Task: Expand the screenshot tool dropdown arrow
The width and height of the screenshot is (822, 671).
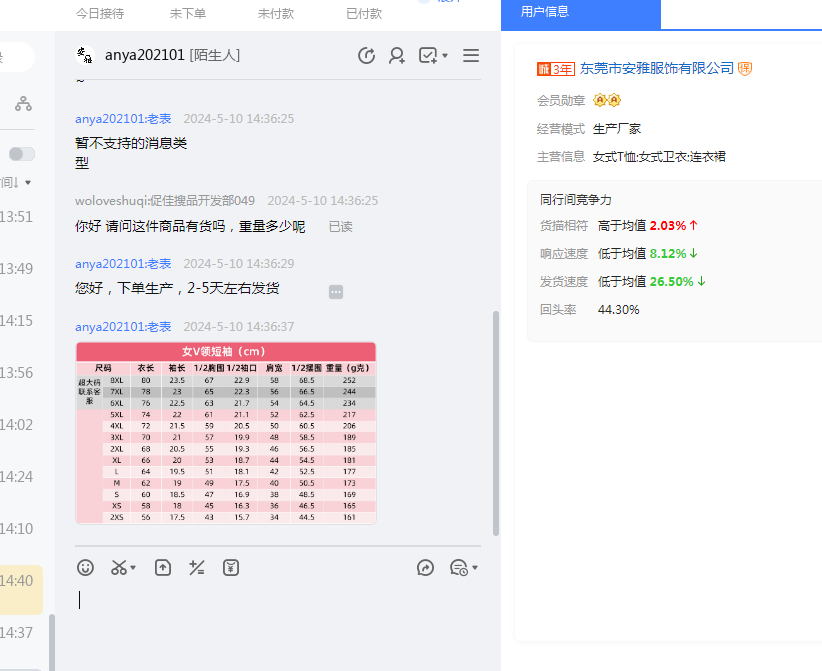Action: (x=134, y=568)
